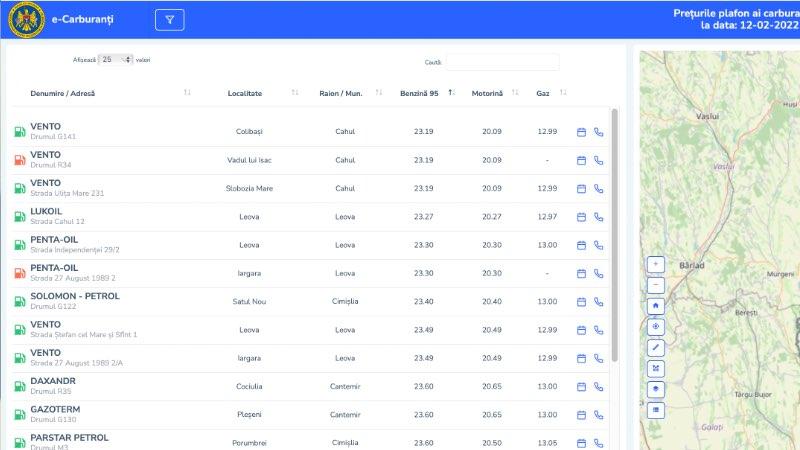Phone icon for PENTA-OIL Strada Independenței
Screen dimensions: 800x450
coord(598,245)
